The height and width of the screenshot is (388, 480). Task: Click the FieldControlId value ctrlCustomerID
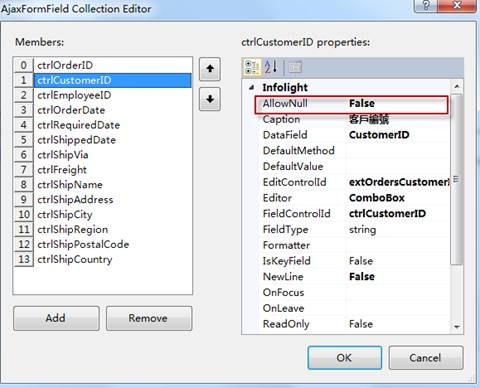coord(387,214)
